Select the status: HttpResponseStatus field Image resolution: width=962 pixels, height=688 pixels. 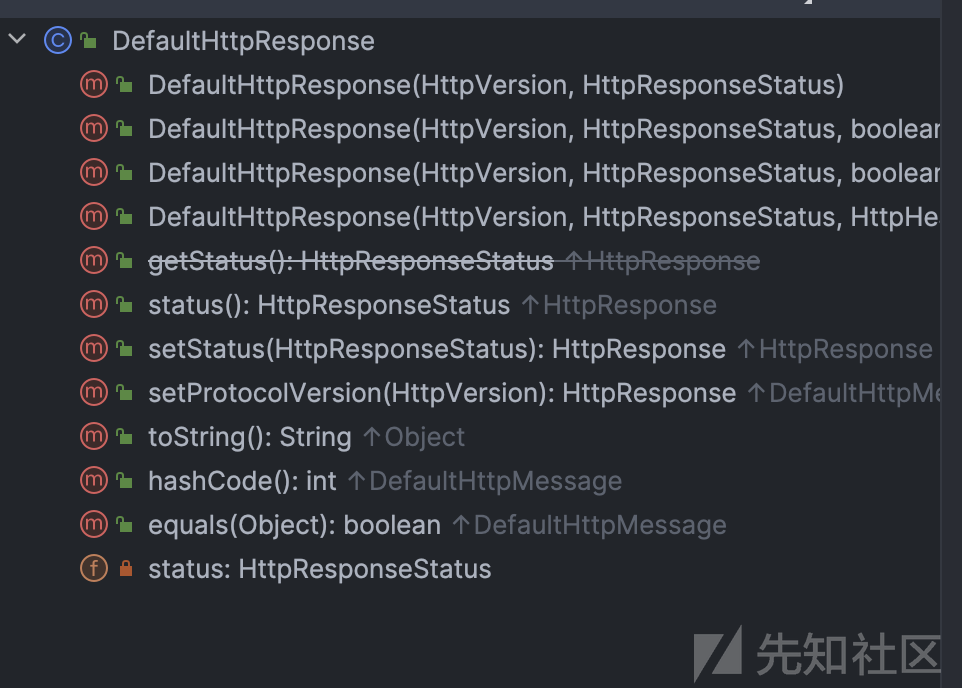pyautogui.click(x=320, y=569)
